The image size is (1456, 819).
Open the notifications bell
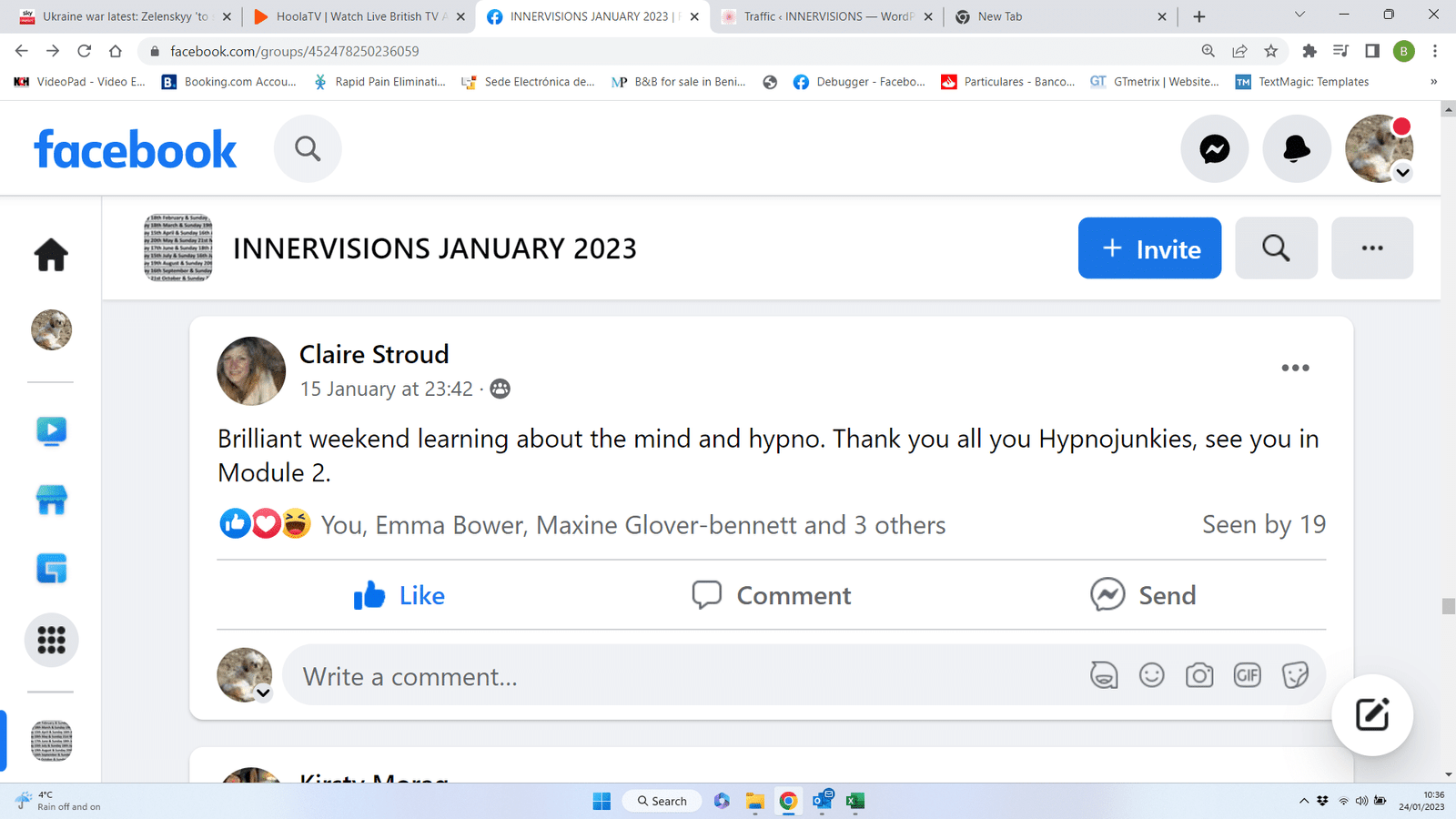(x=1296, y=149)
